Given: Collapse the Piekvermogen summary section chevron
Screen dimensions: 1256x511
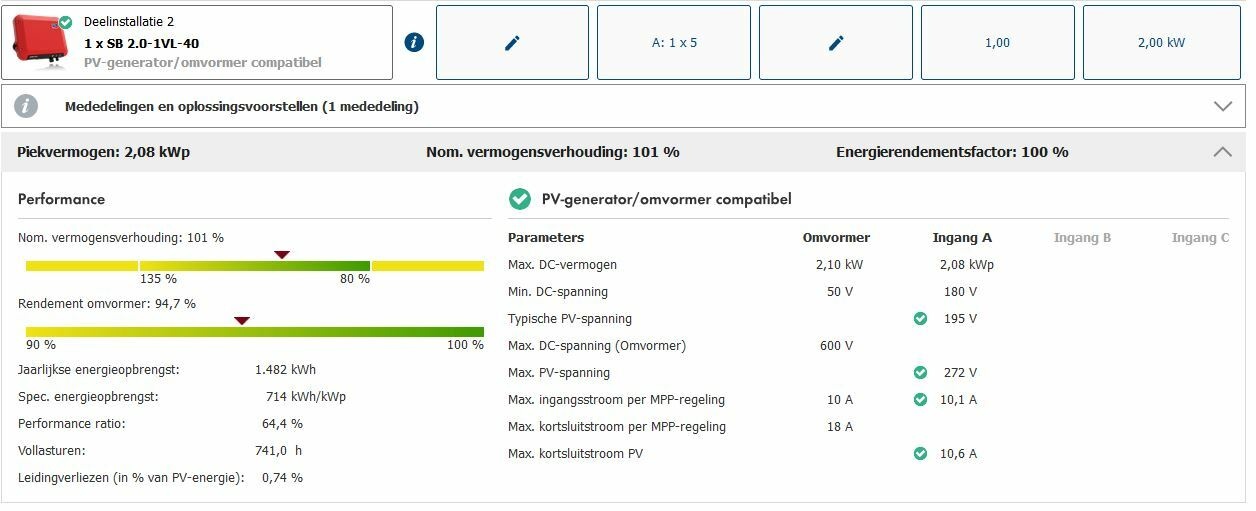Looking at the screenshot, I should 1222,152.
